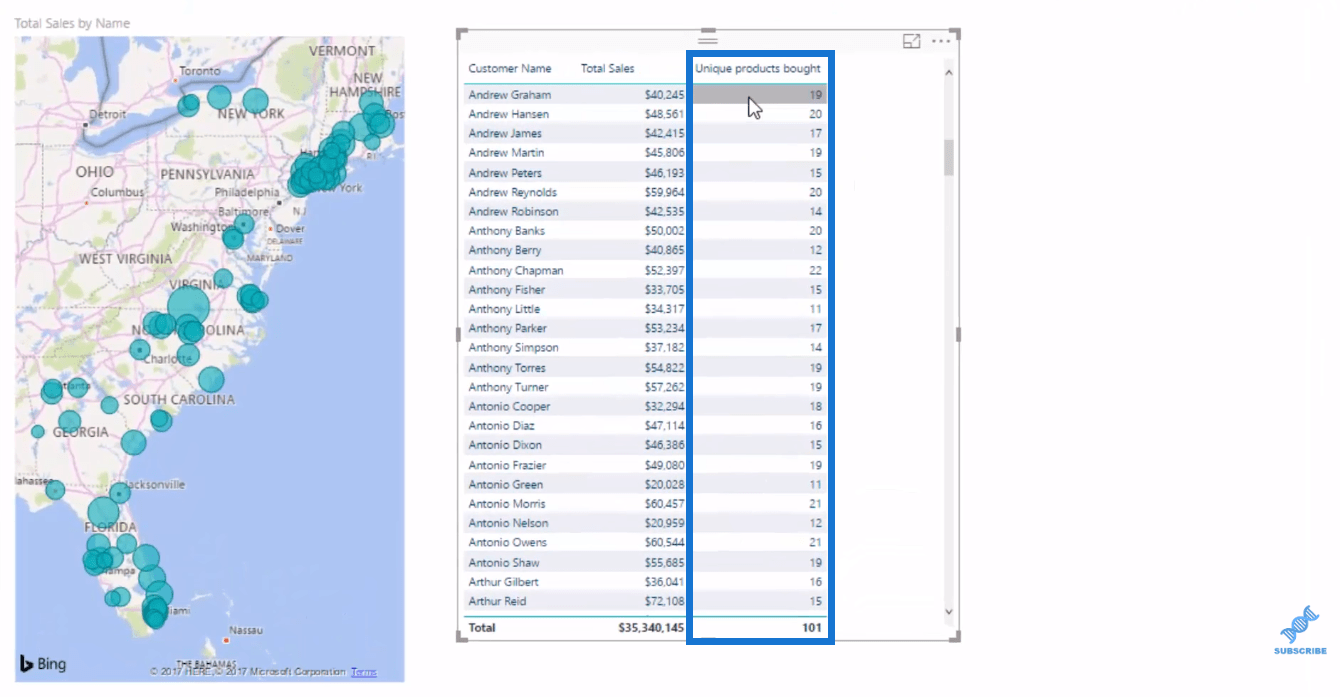The height and width of the screenshot is (697, 1340).
Task: Sort by the Customer Name column header
Action: coord(510,69)
